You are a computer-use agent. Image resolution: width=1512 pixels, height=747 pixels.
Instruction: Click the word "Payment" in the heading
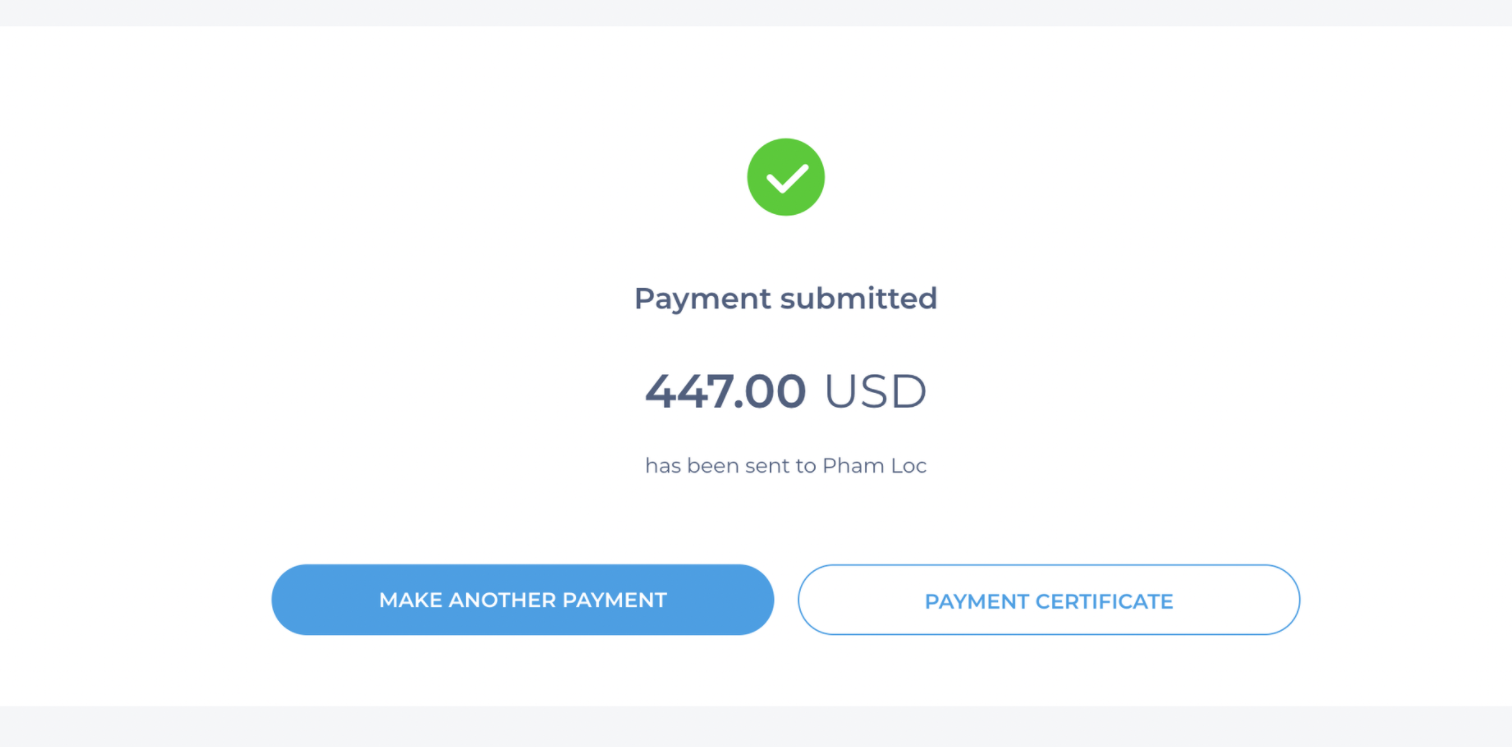[x=703, y=298]
